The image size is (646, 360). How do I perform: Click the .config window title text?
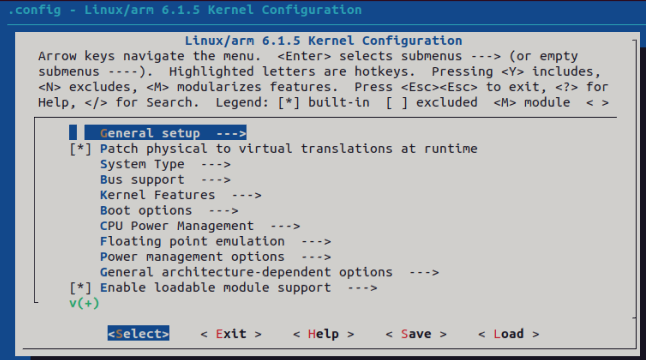(185, 10)
